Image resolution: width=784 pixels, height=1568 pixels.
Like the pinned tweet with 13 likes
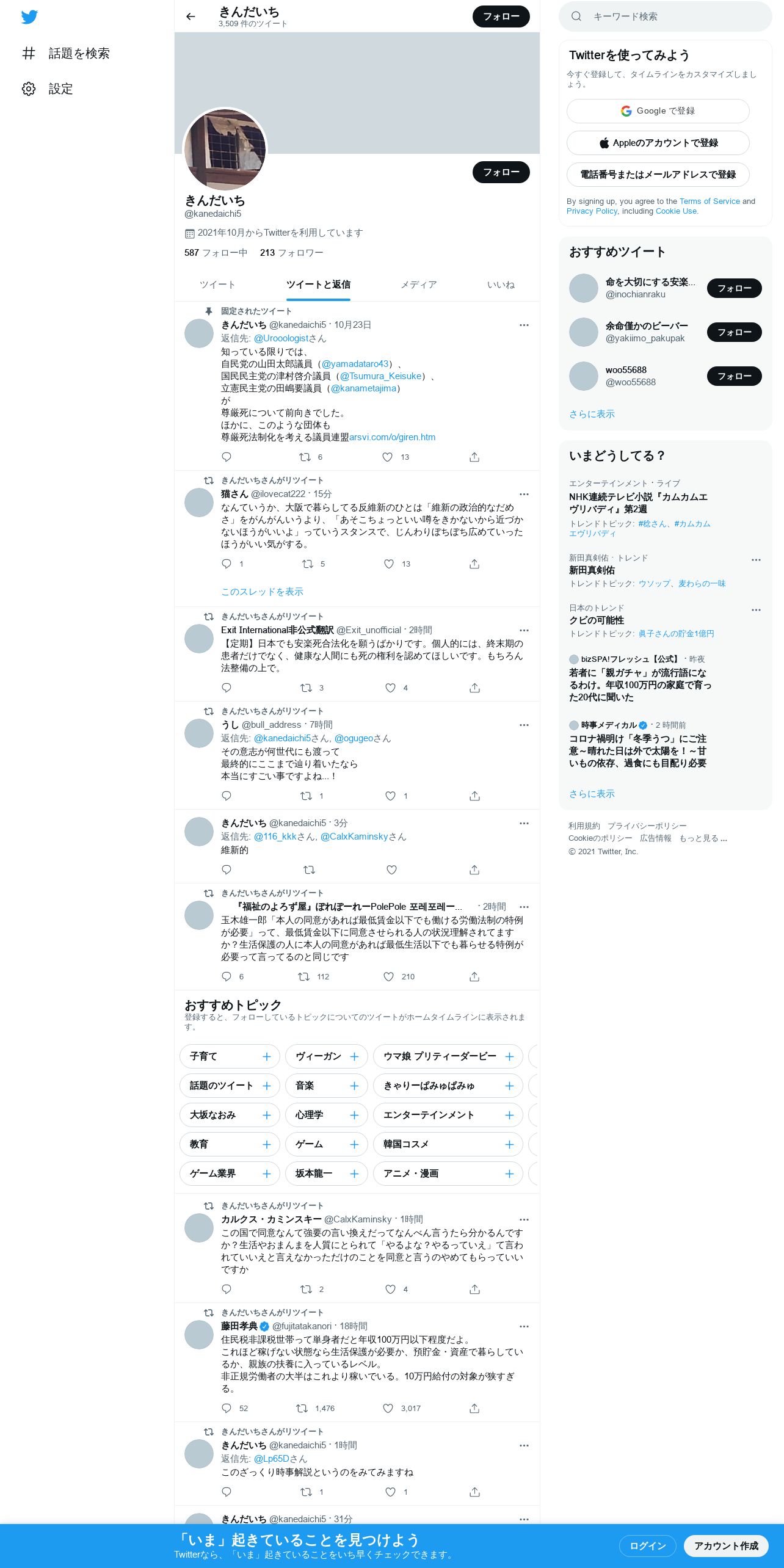(x=387, y=457)
